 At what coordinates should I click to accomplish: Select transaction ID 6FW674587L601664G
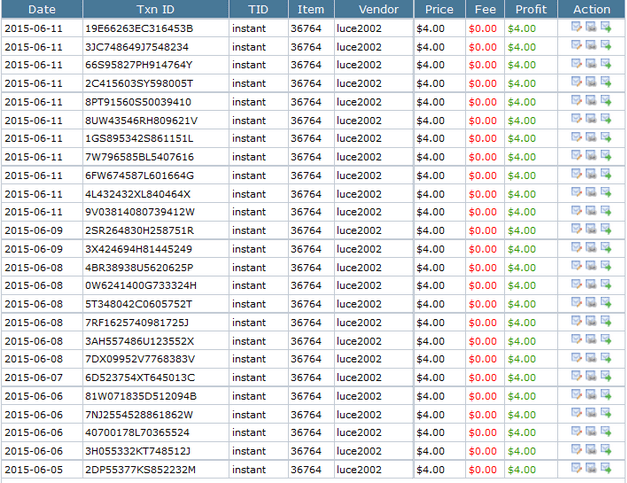[139, 176]
